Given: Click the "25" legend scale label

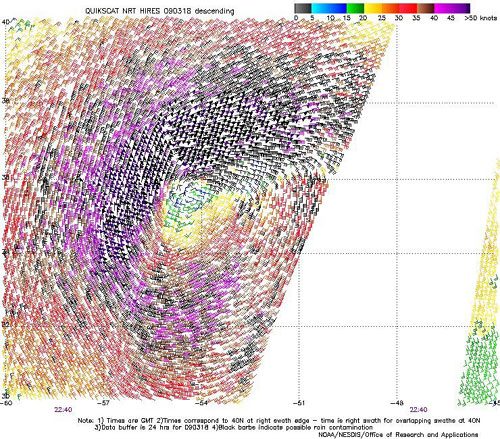Looking at the screenshot, I should [382, 18].
